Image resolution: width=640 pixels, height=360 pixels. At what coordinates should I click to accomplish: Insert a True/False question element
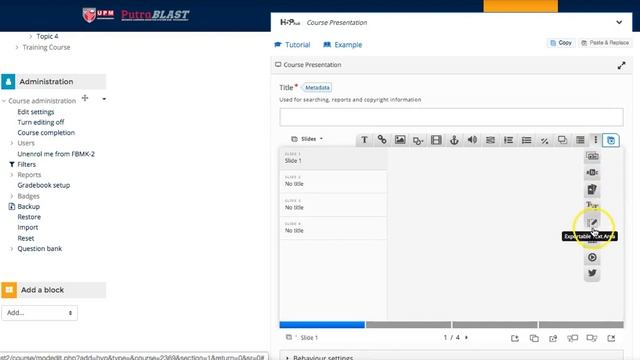coord(544,140)
